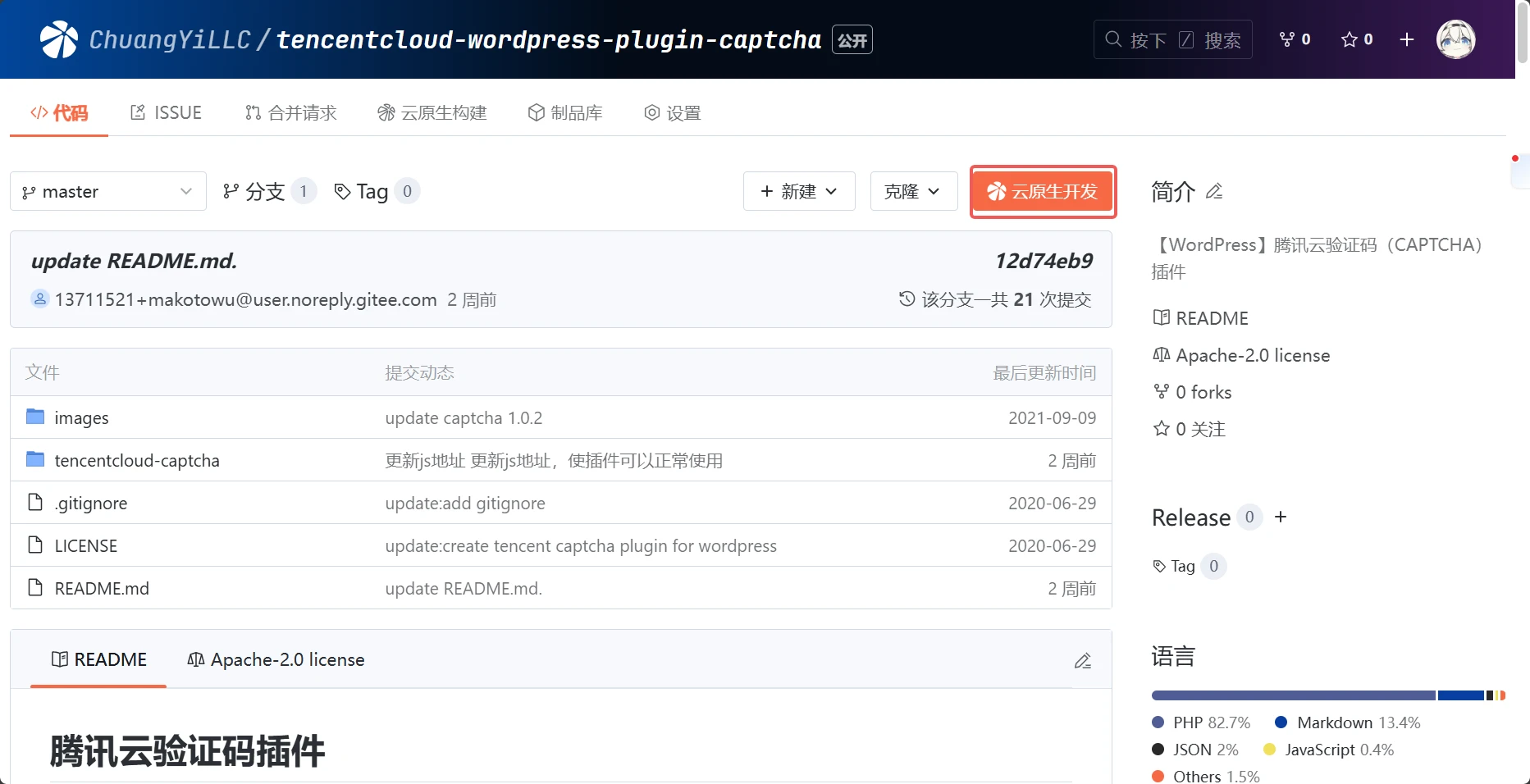Edit the 简介 description with the pencil icon

(x=1214, y=192)
